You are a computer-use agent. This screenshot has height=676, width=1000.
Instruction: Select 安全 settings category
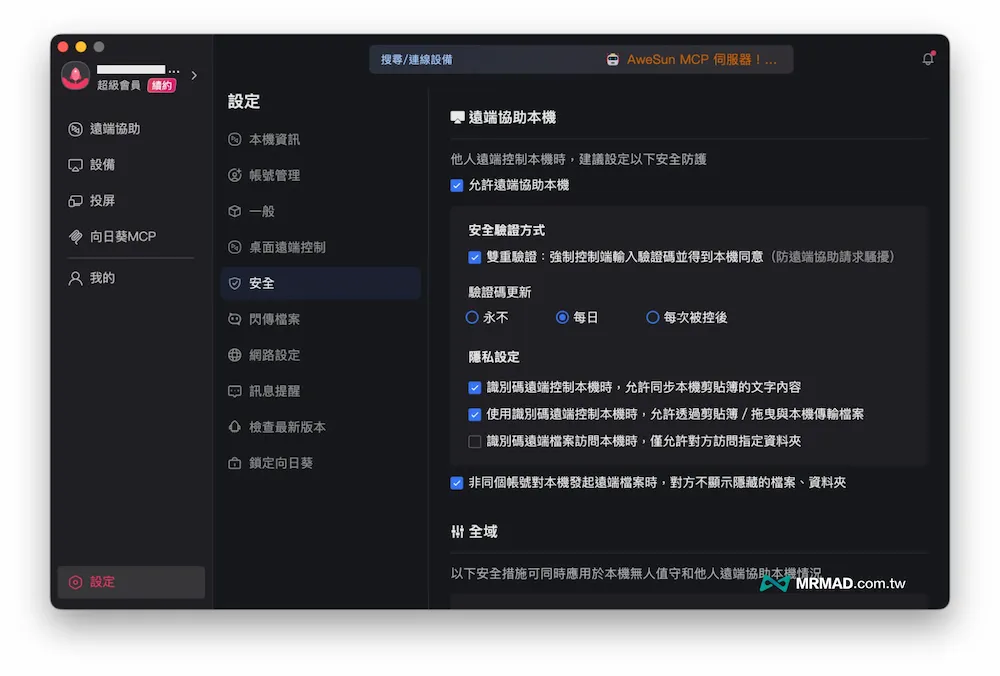[321, 283]
